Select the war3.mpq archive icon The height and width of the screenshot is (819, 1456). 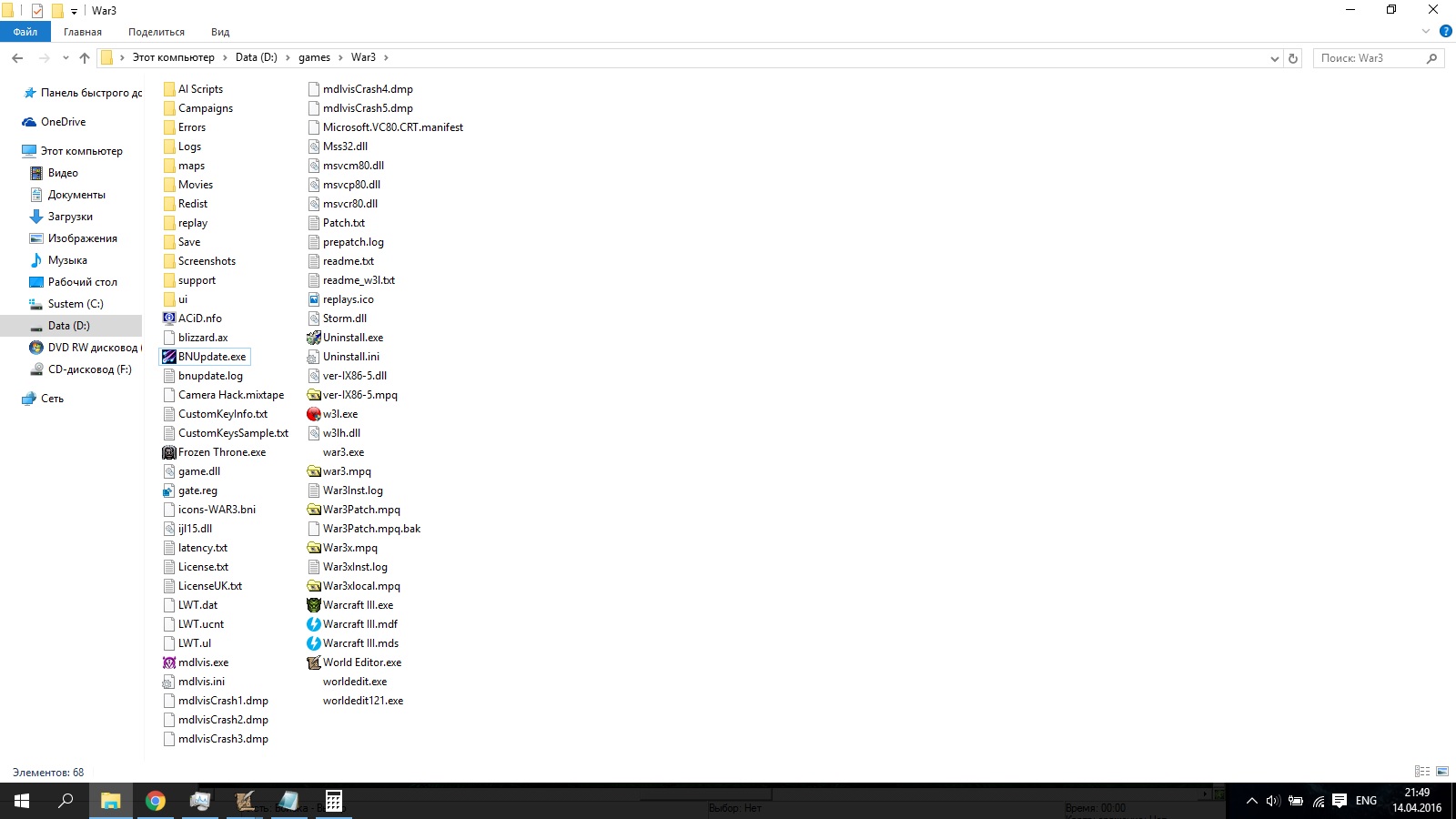coord(314,471)
